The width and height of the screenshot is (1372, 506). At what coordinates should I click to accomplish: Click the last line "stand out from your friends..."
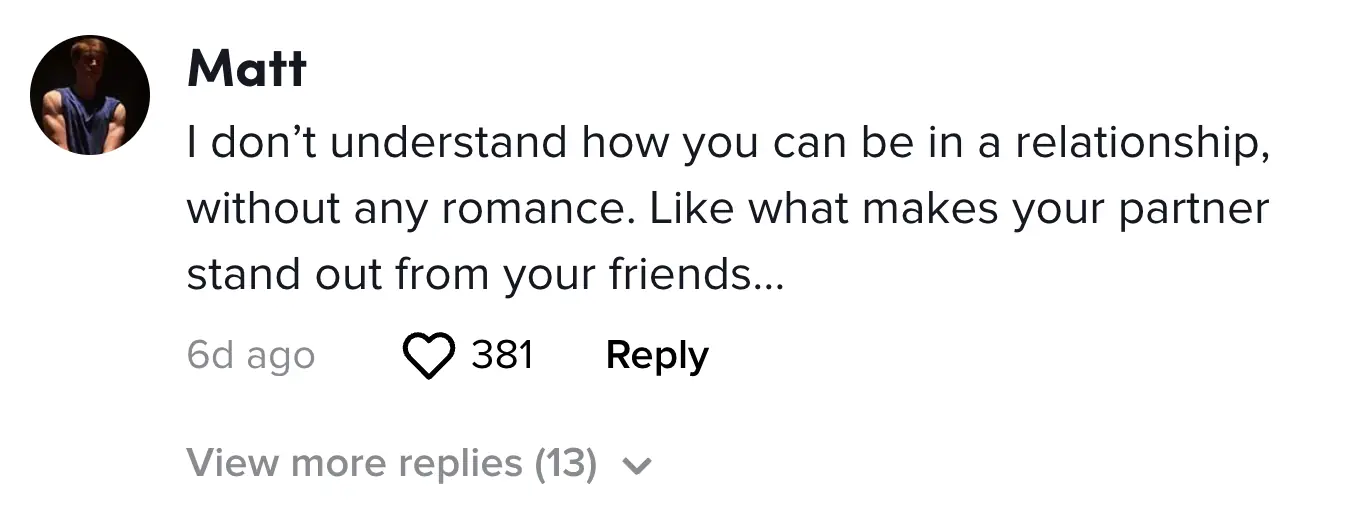pyautogui.click(x=485, y=274)
